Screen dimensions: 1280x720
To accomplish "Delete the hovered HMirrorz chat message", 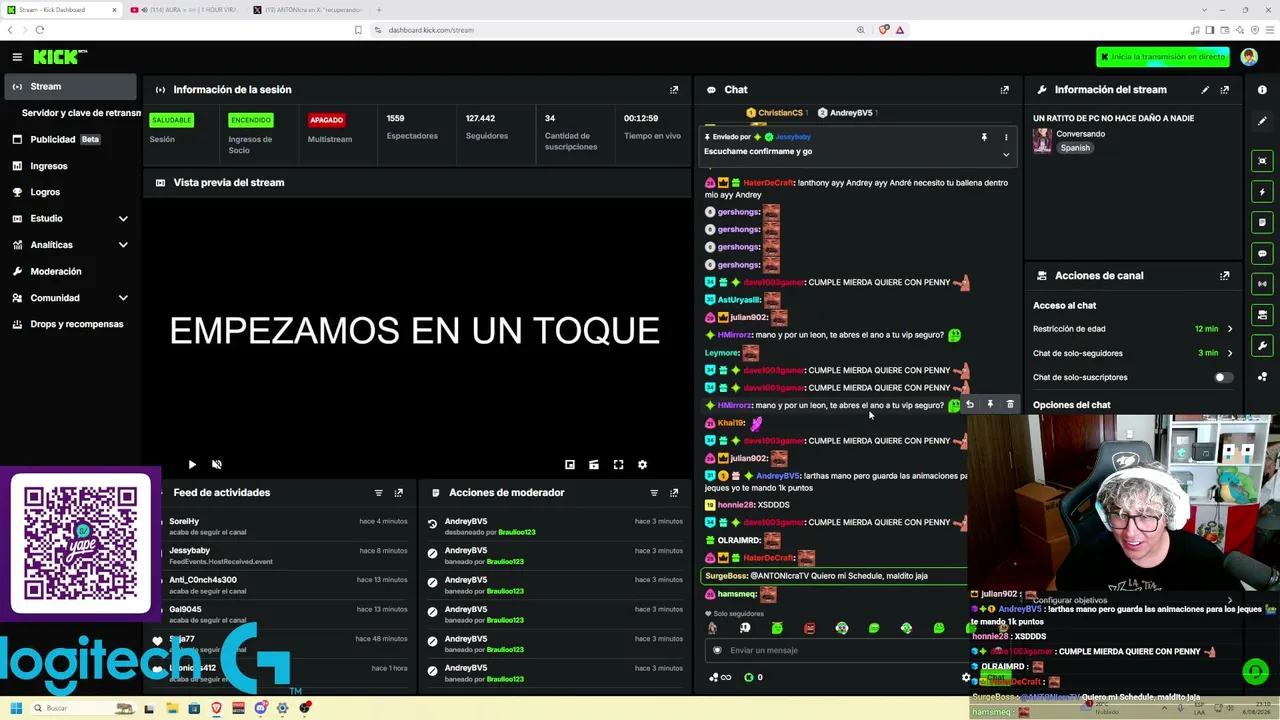I will (x=1010, y=405).
